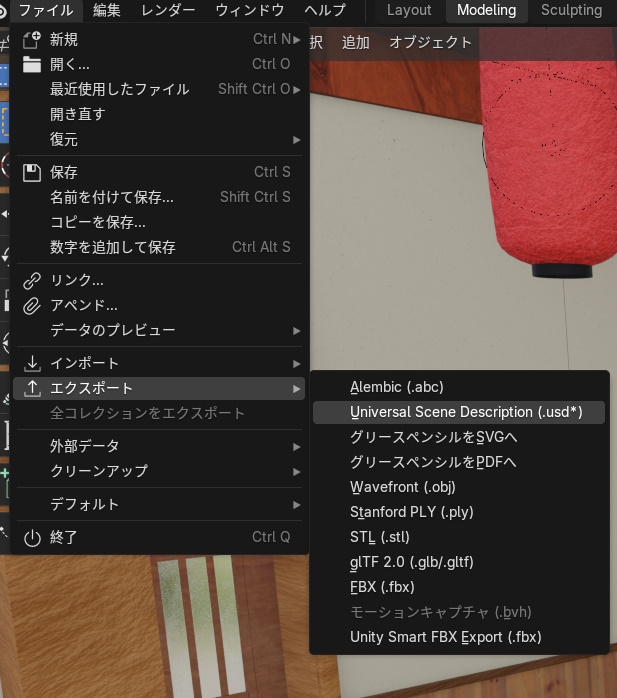Choose 名前を付けて保存... entry

159,197
